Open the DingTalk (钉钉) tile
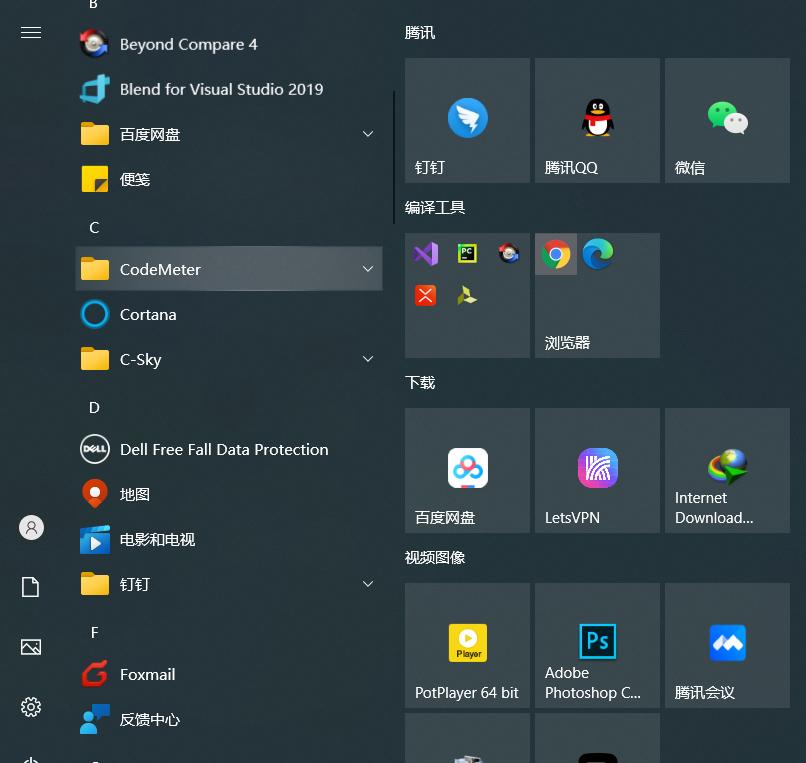Viewport: 806px width, 763px height. 467,121
